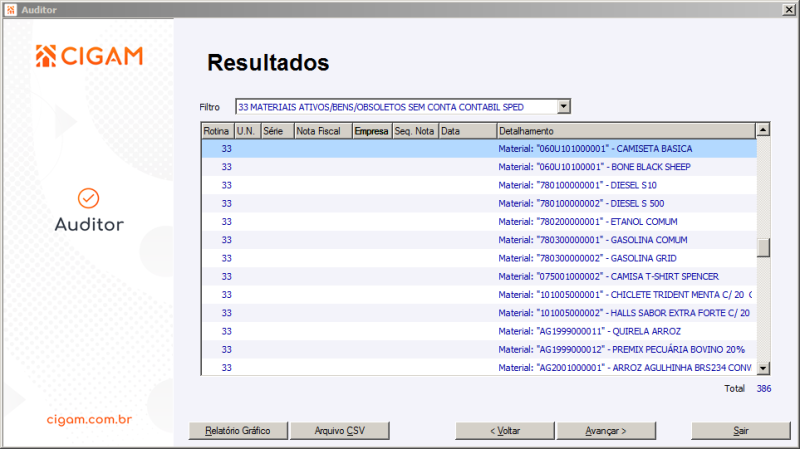
Task: Click the Data column header
Action: click(x=468, y=131)
